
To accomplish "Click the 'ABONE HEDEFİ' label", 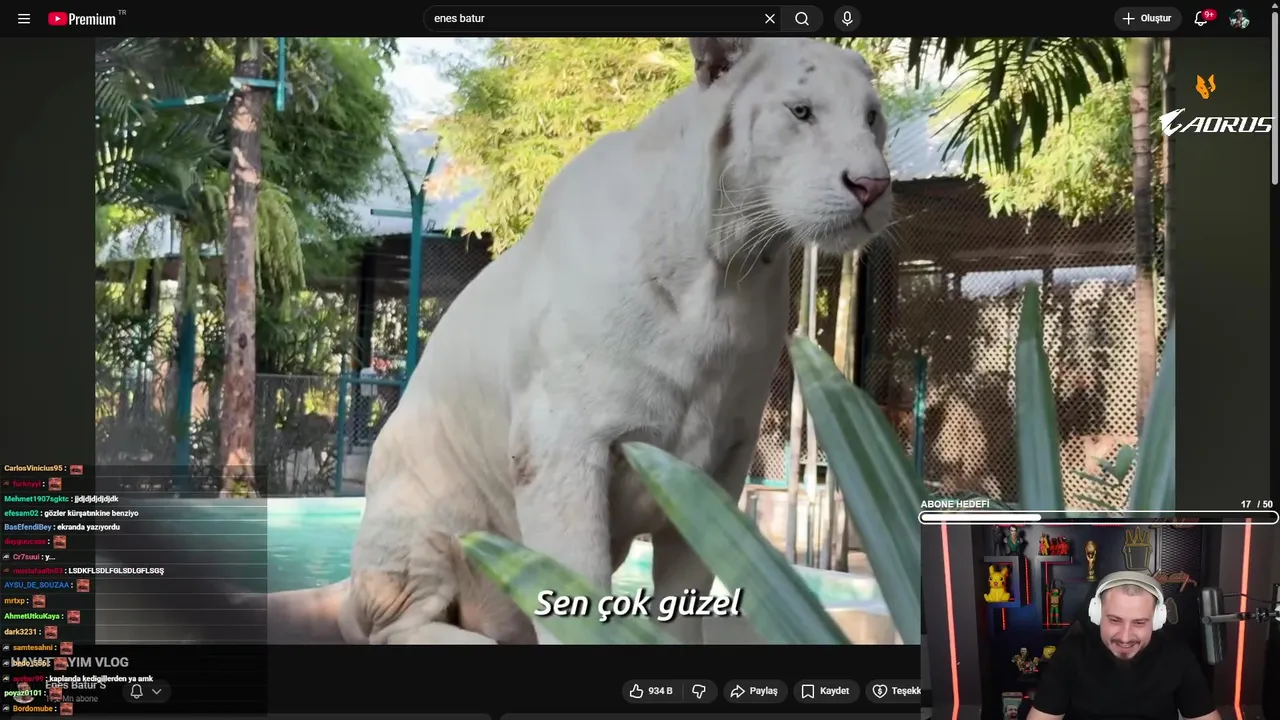I will [x=955, y=505].
